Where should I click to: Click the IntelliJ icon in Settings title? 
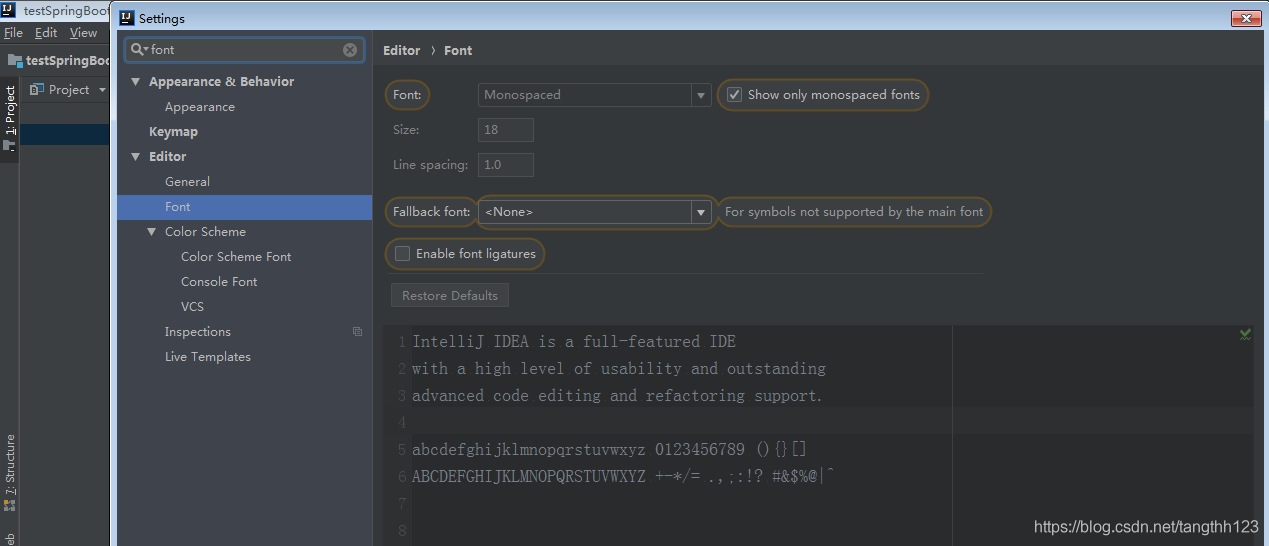(x=127, y=18)
